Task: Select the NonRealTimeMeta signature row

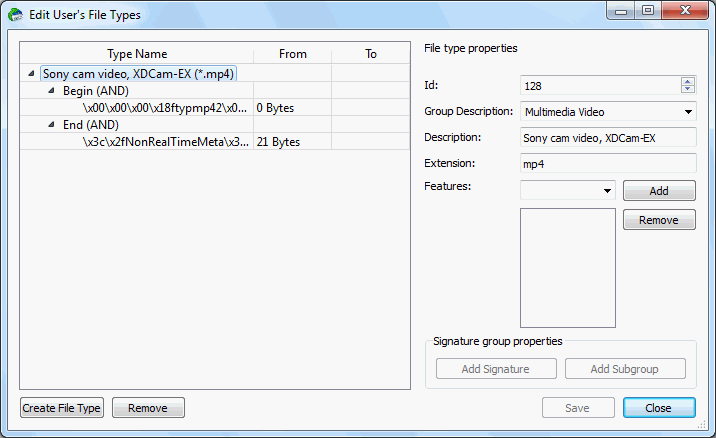Action: (x=215, y=142)
